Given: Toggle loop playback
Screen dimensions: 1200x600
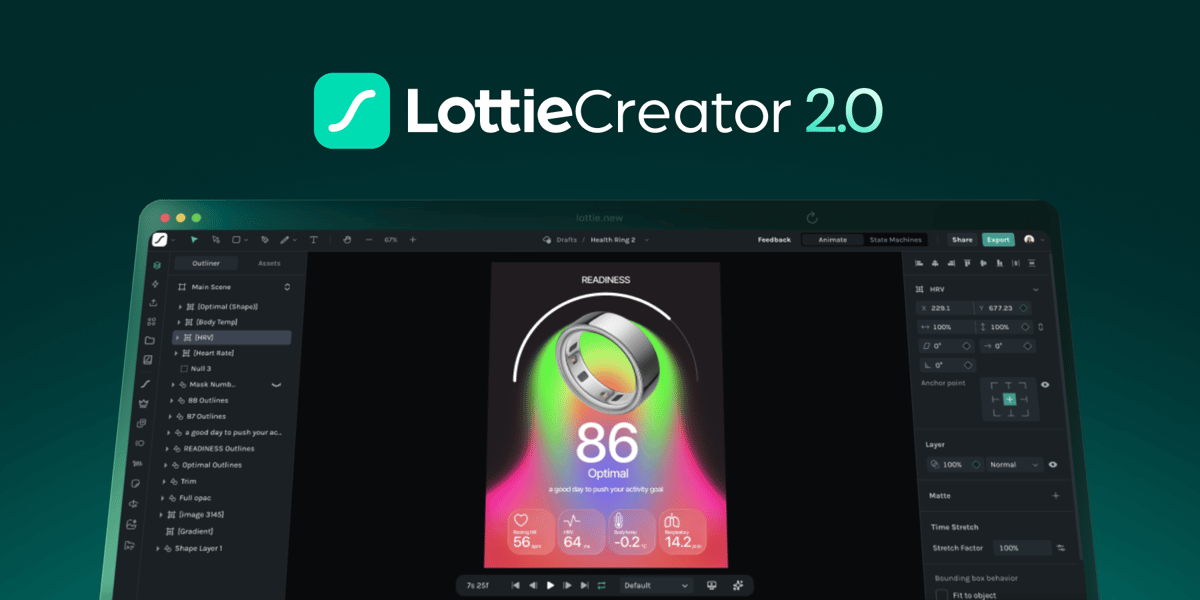Looking at the screenshot, I should pos(601,585).
